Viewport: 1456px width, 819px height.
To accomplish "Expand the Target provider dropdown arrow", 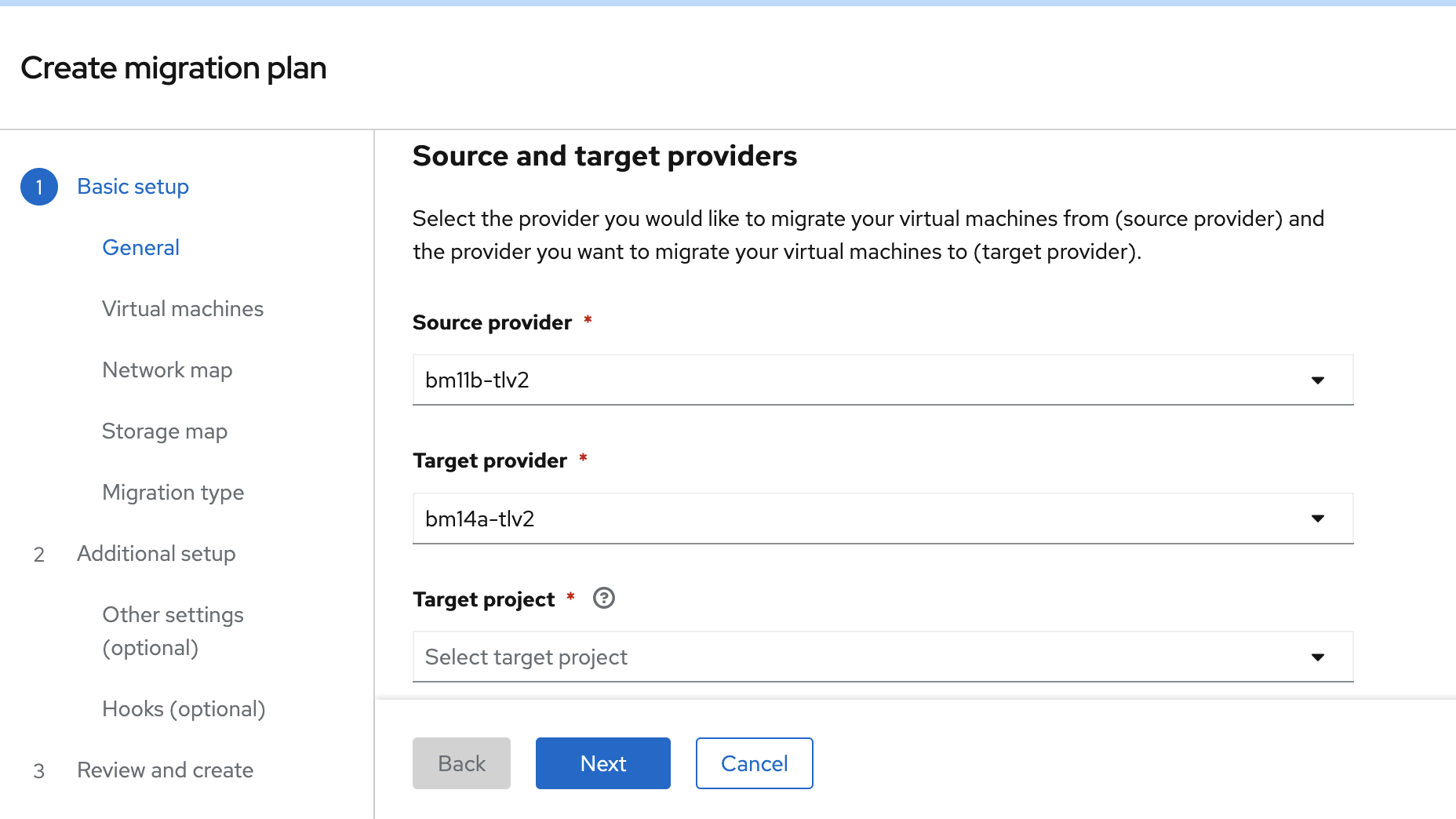I will click(1318, 519).
